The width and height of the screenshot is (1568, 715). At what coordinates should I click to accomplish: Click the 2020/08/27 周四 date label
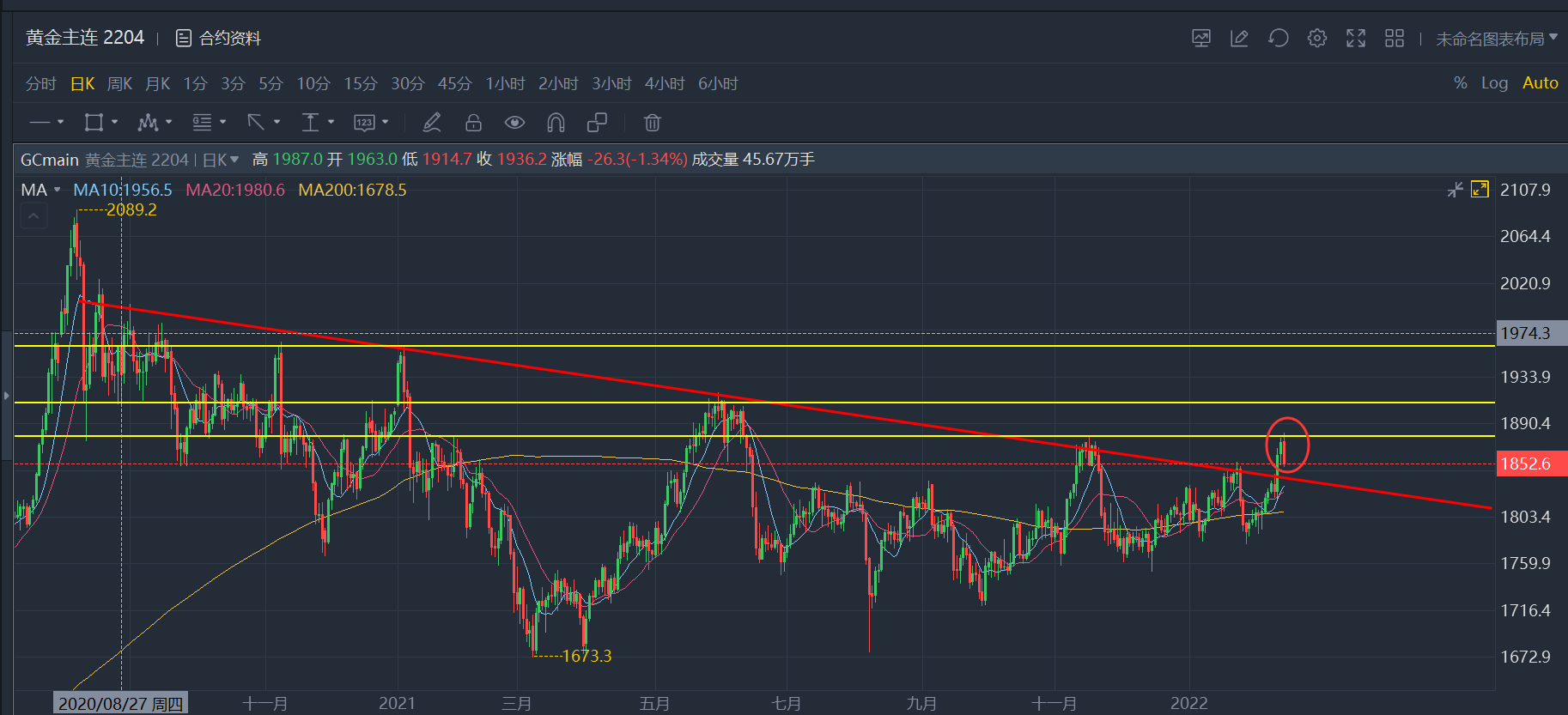click(x=121, y=704)
